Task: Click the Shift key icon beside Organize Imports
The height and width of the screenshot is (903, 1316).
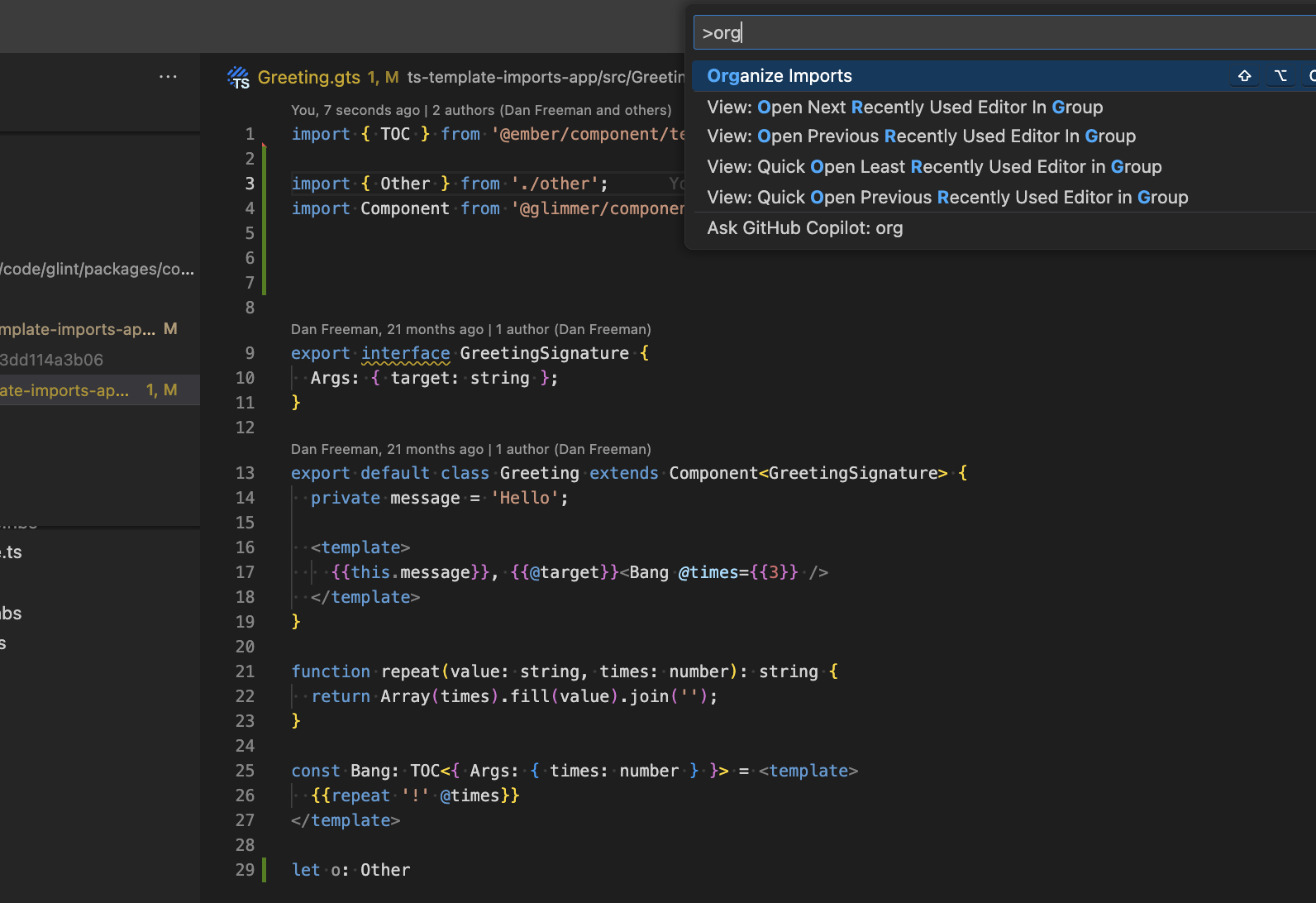Action: point(1244,76)
